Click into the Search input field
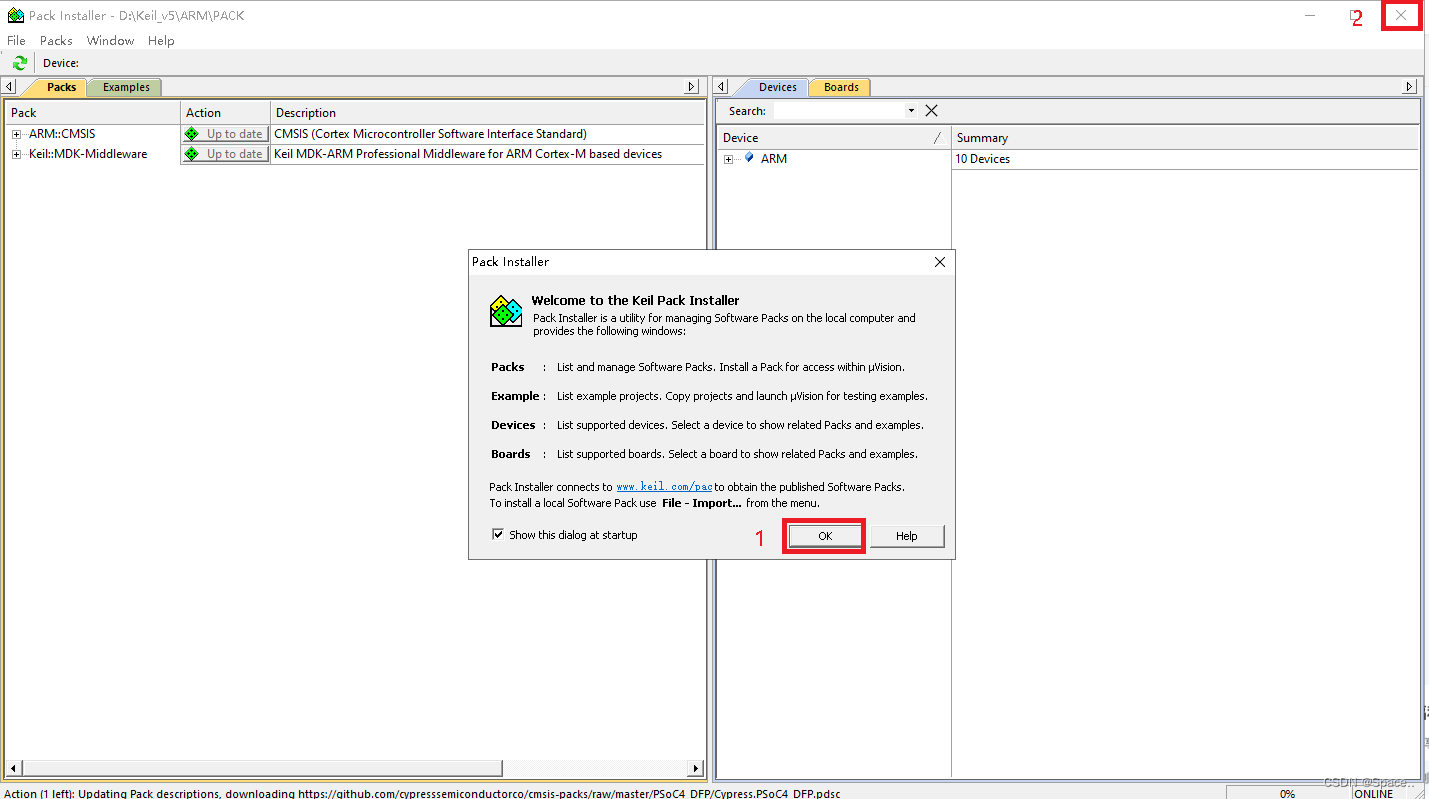This screenshot has height=799, width=1429. click(x=838, y=111)
